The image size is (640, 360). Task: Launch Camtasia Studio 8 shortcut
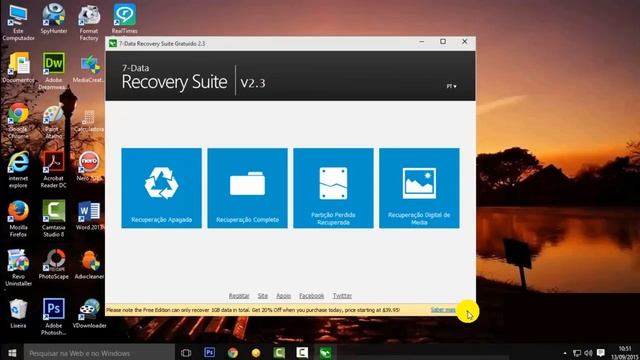click(x=53, y=219)
